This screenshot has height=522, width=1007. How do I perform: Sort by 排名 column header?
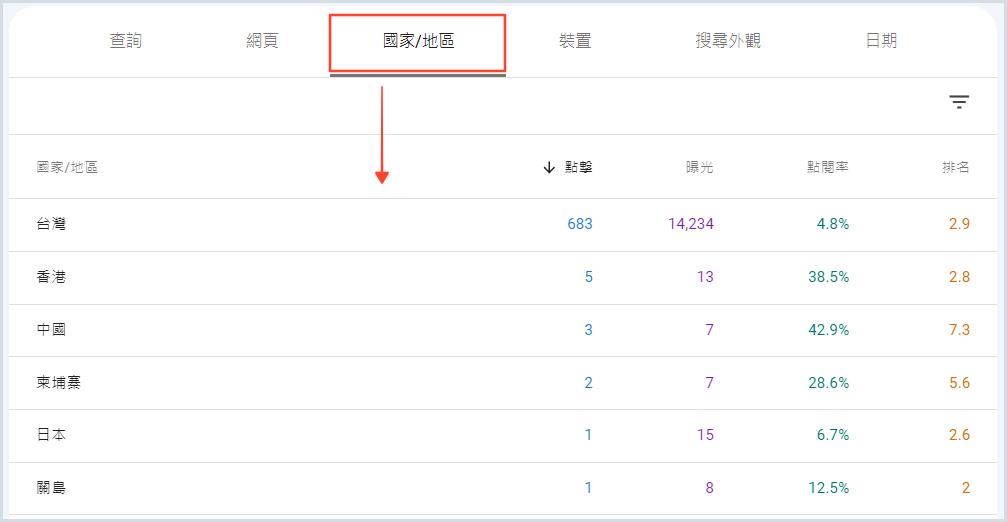click(x=955, y=168)
